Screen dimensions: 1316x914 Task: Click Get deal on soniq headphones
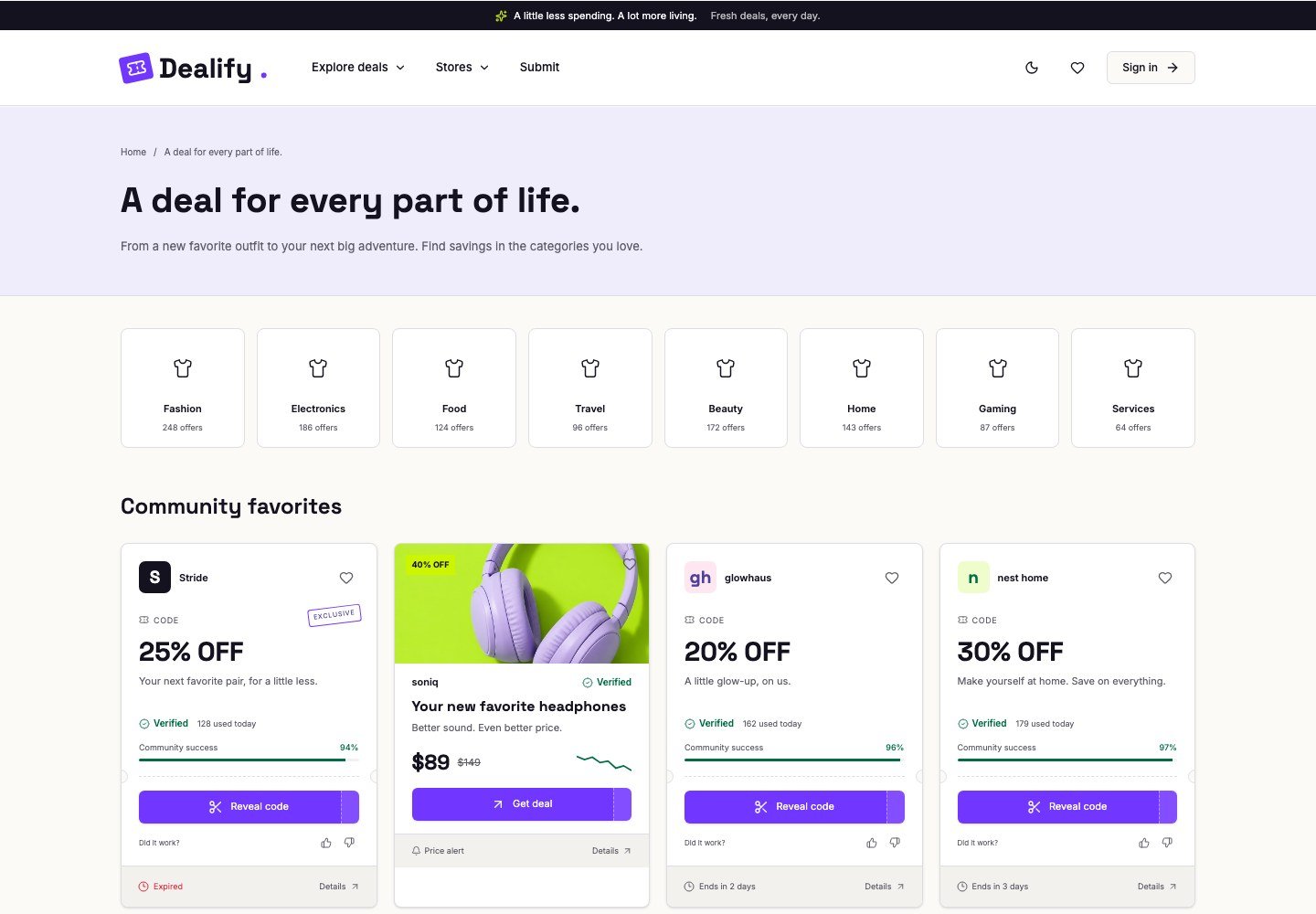[x=522, y=804]
